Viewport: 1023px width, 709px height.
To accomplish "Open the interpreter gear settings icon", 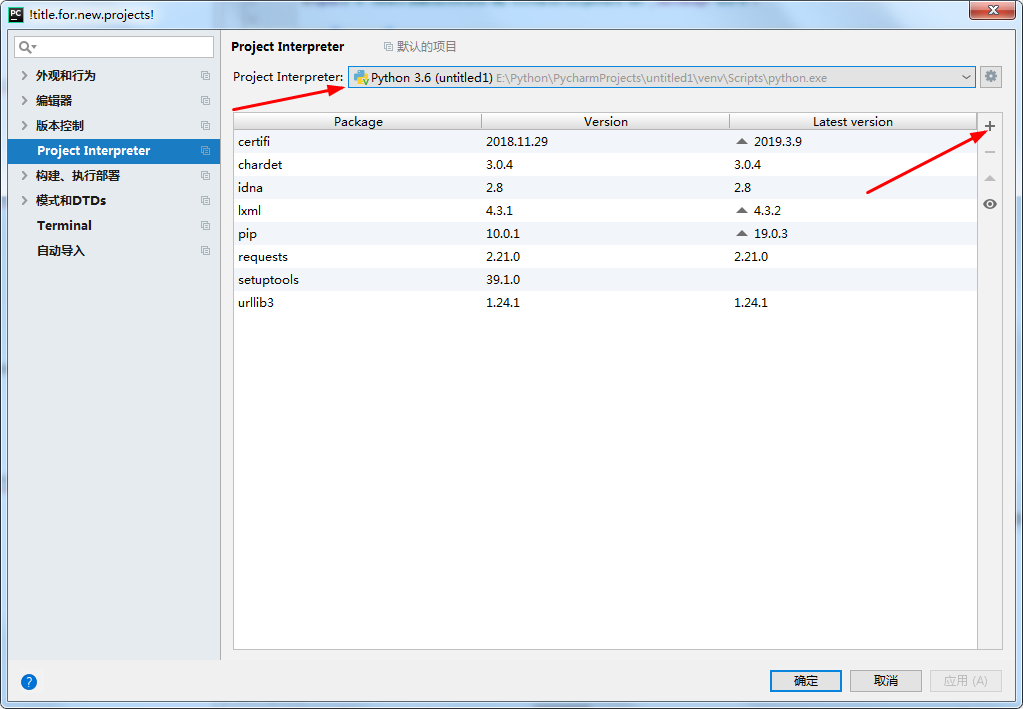I will pos(991,76).
